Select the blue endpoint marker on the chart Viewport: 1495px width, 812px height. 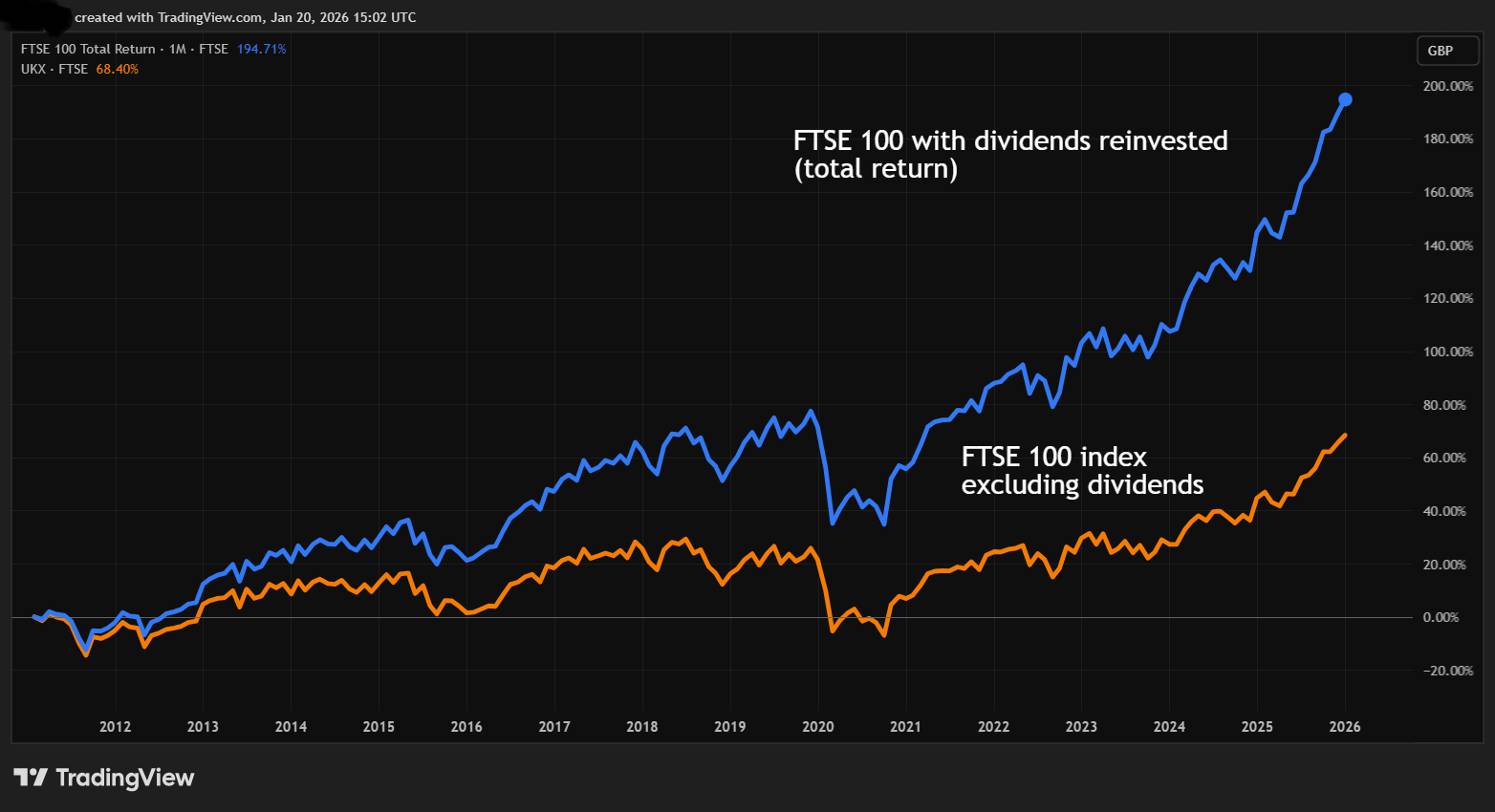click(x=1346, y=98)
